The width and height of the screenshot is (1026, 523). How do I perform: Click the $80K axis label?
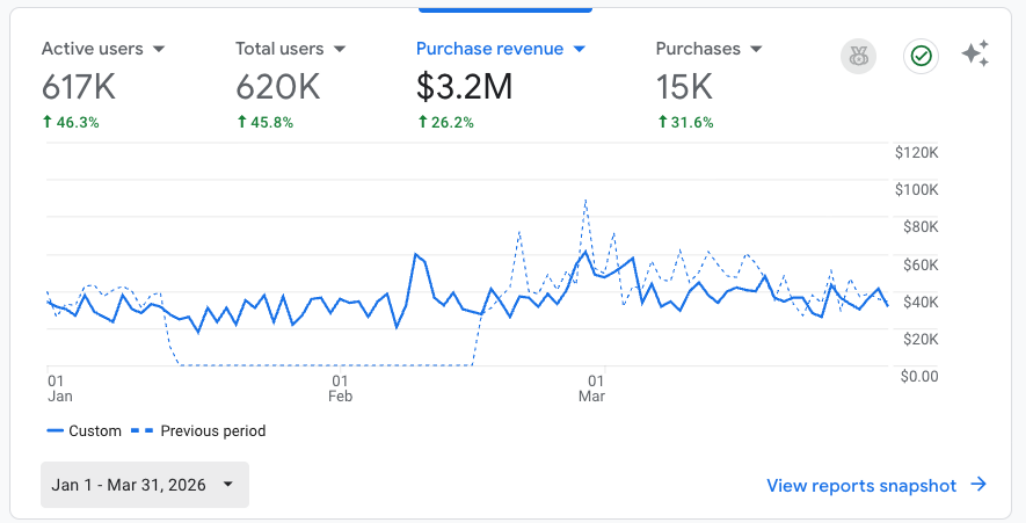pos(920,227)
